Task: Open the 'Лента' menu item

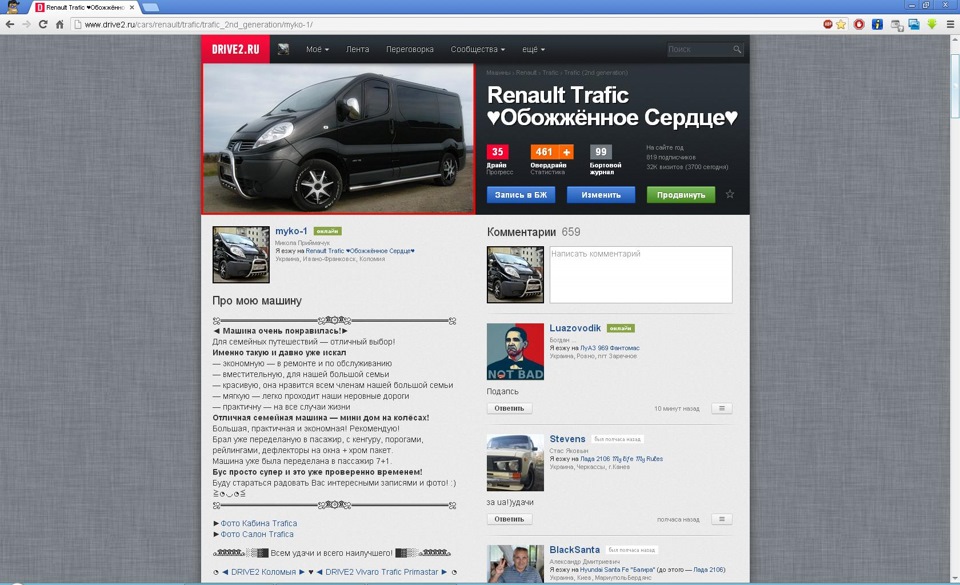Action: pos(358,49)
